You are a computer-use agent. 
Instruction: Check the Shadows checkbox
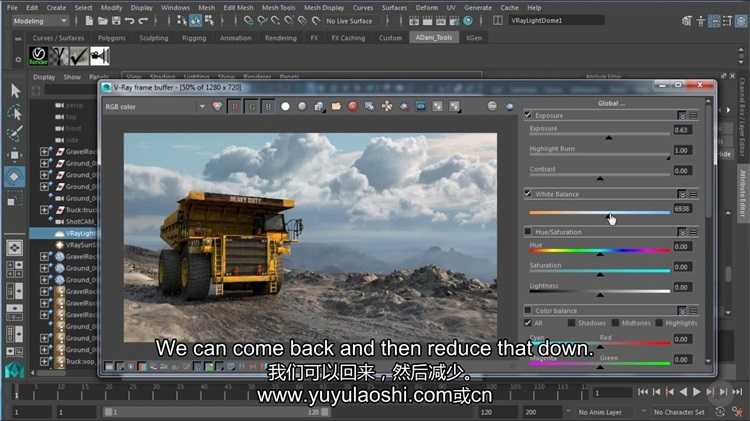(571, 323)
